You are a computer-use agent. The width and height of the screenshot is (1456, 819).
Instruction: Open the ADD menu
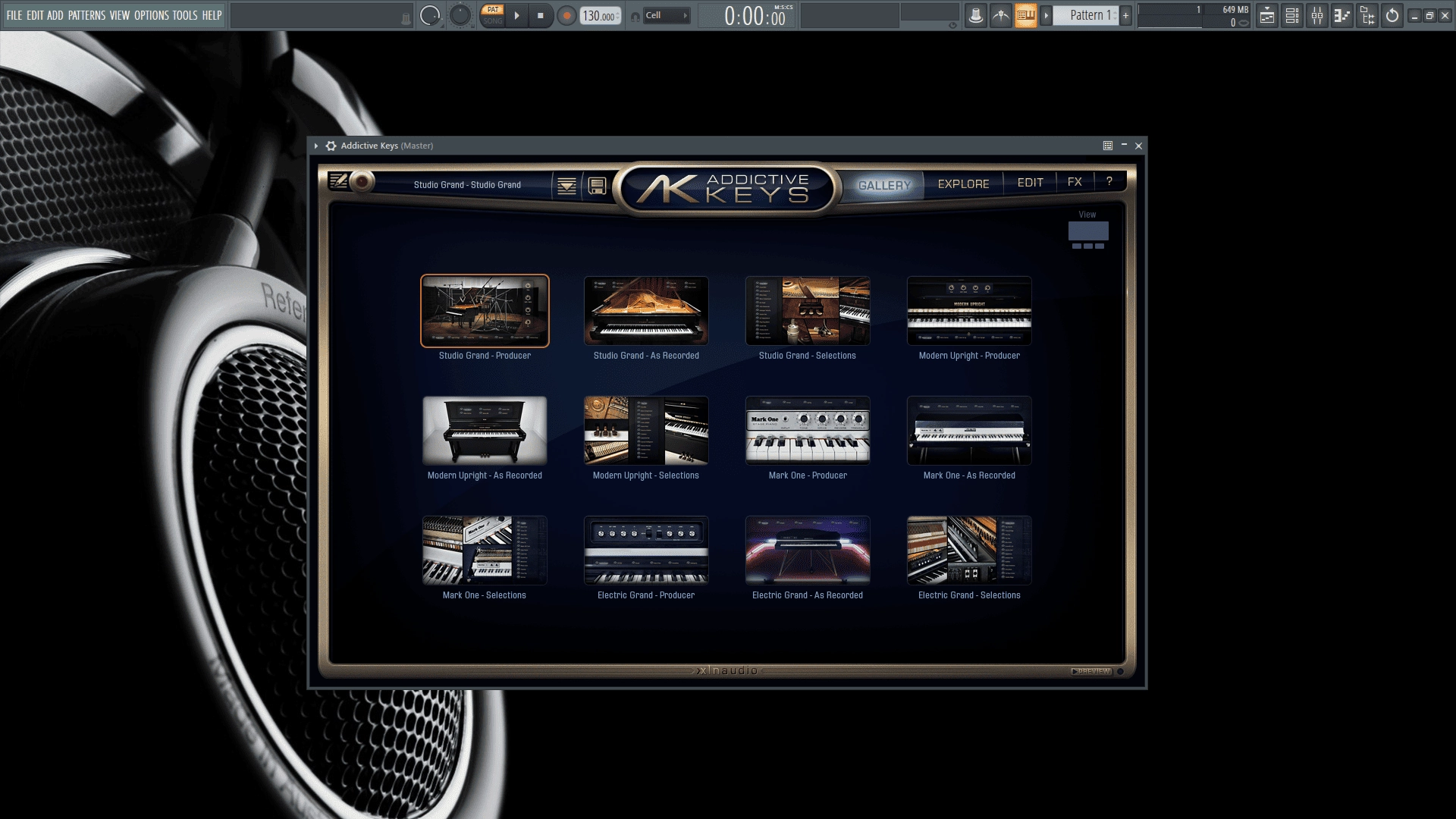(55, 15)
